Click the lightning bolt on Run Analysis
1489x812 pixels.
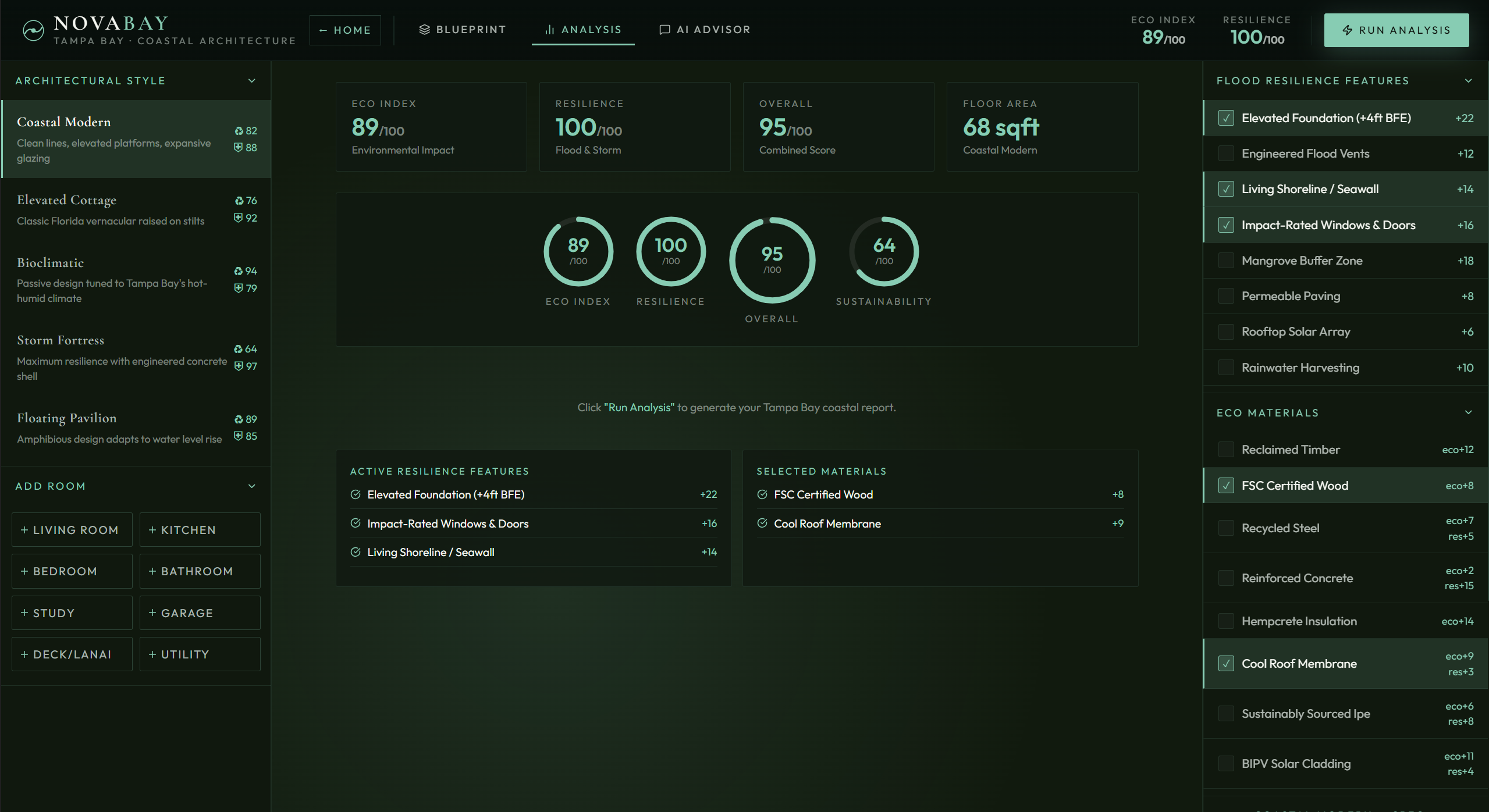point(1347,30)
